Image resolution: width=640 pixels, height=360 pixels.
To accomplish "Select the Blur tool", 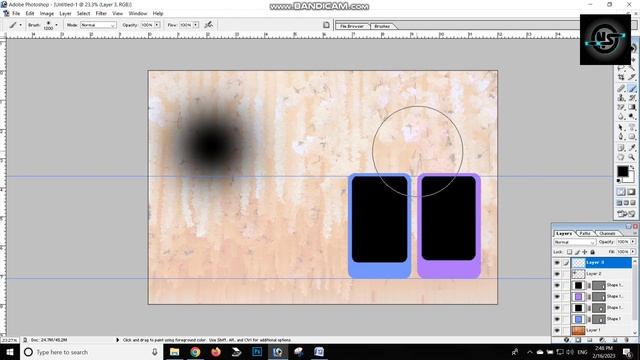I will point(620,116).
